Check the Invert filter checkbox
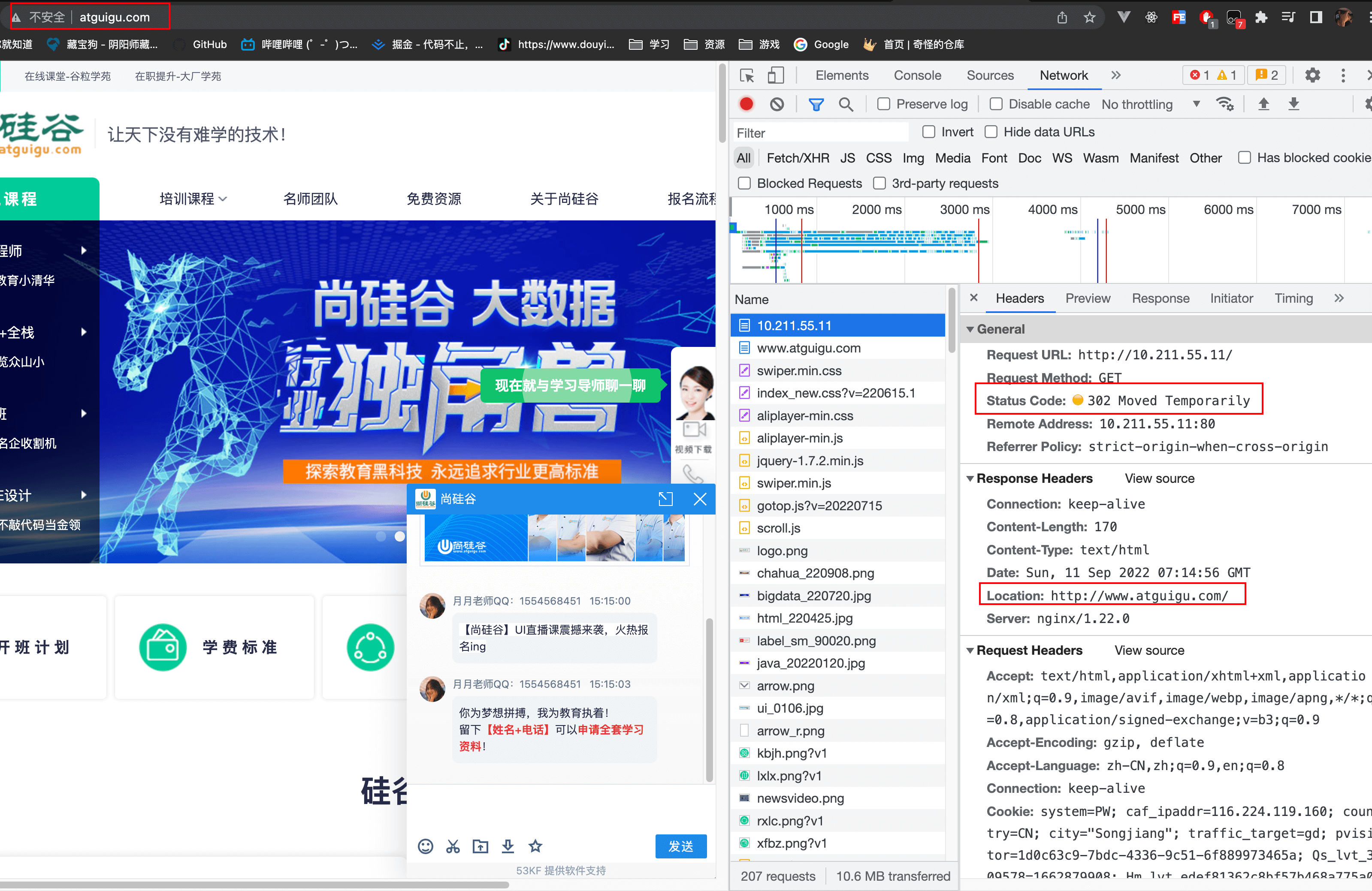1372x891 pixels. coord(928,132)
